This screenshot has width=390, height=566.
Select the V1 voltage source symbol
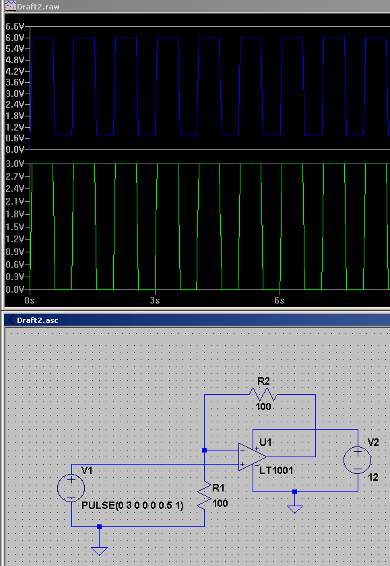coord(71,488)
